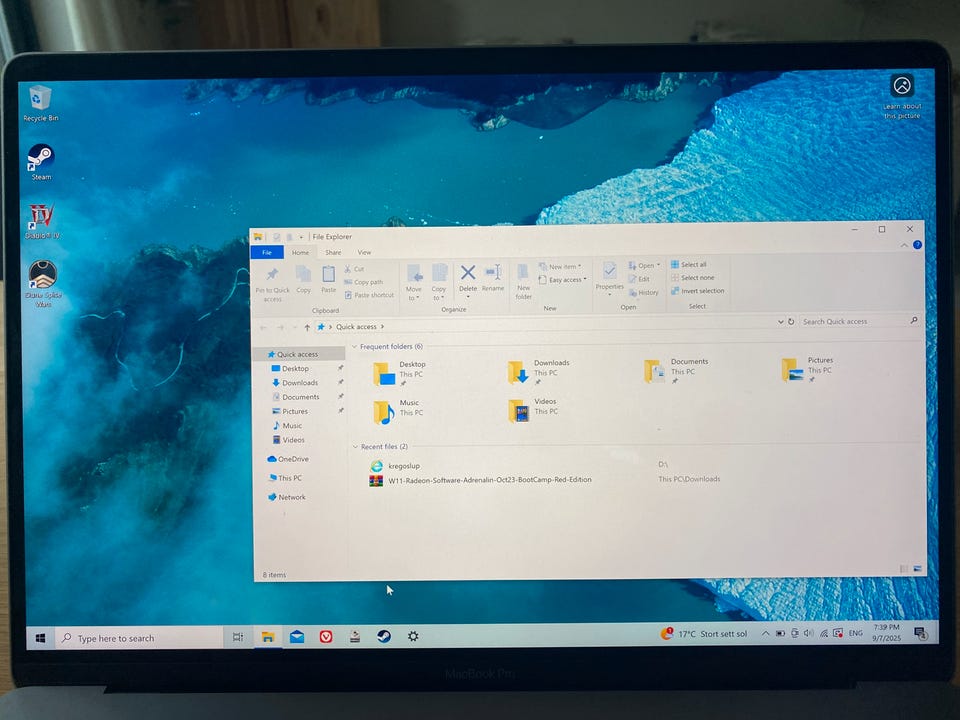Click Copy path in the ribbon
Image resolution: width=960 pixels, height=720 pixels.
(363, 282)
